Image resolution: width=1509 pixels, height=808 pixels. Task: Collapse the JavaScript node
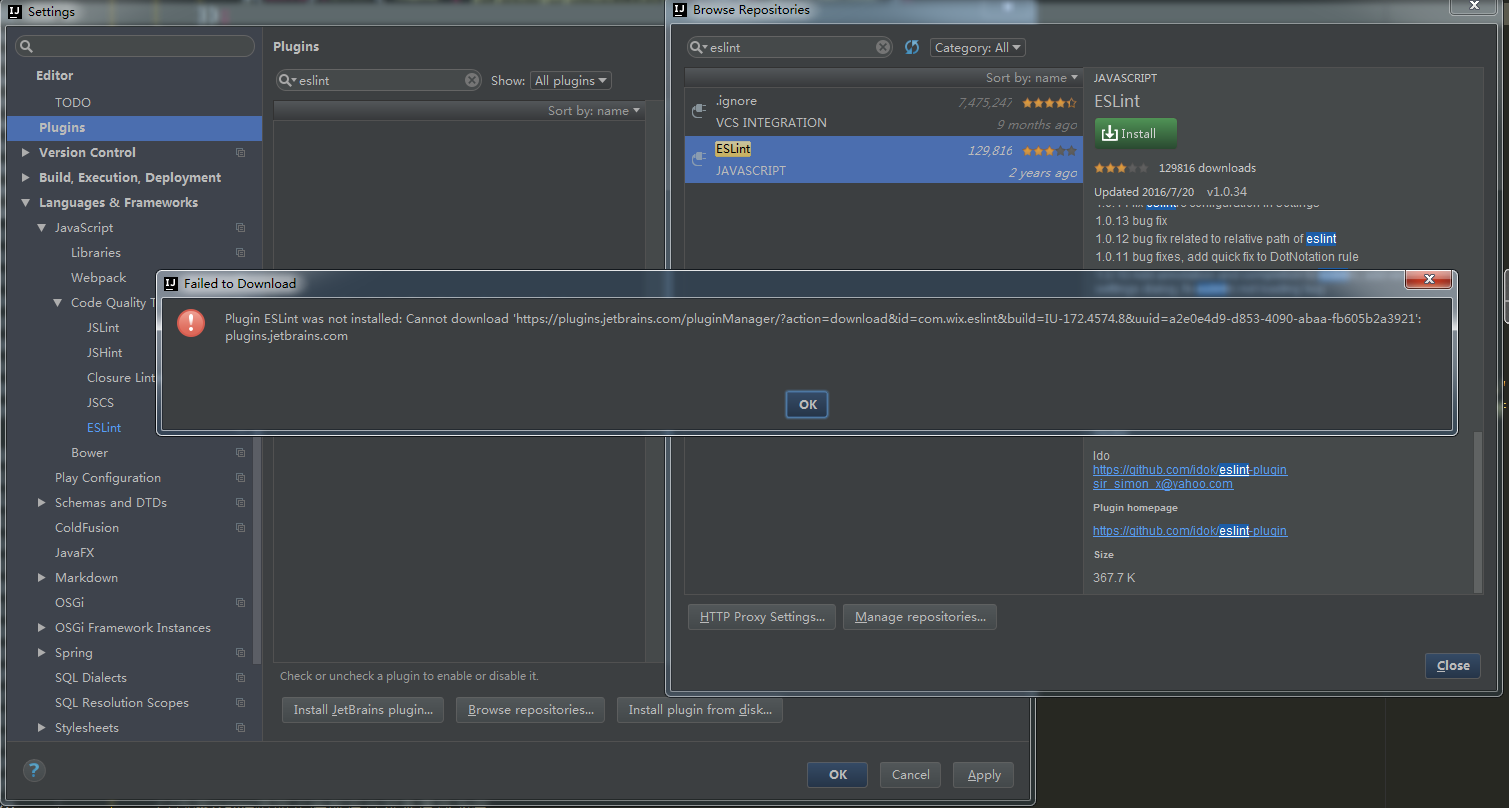(x=42, y=228)
